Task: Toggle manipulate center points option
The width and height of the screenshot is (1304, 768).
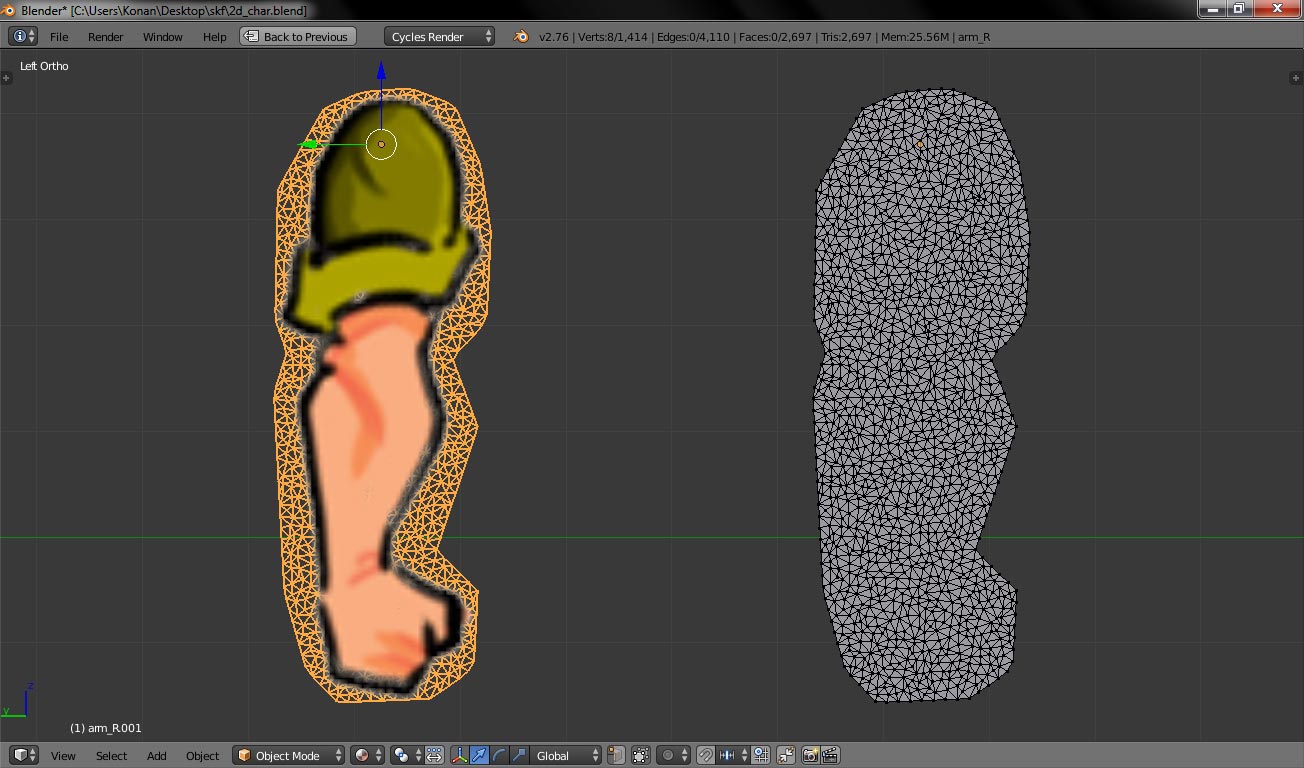Action: (435, 755)
